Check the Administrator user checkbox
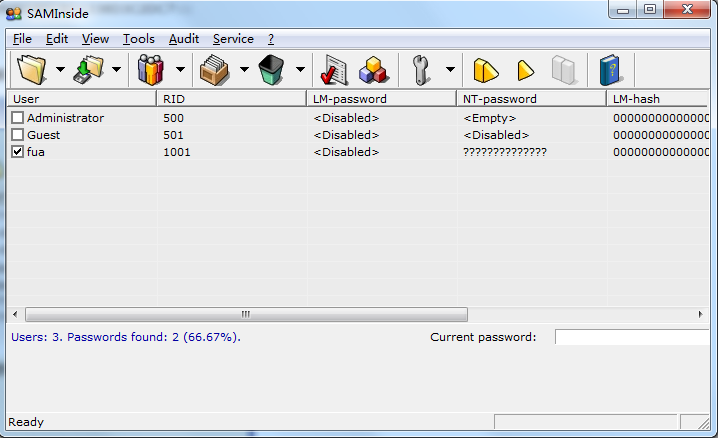Viewport: 718px width, 442px height. pos(17,118)
